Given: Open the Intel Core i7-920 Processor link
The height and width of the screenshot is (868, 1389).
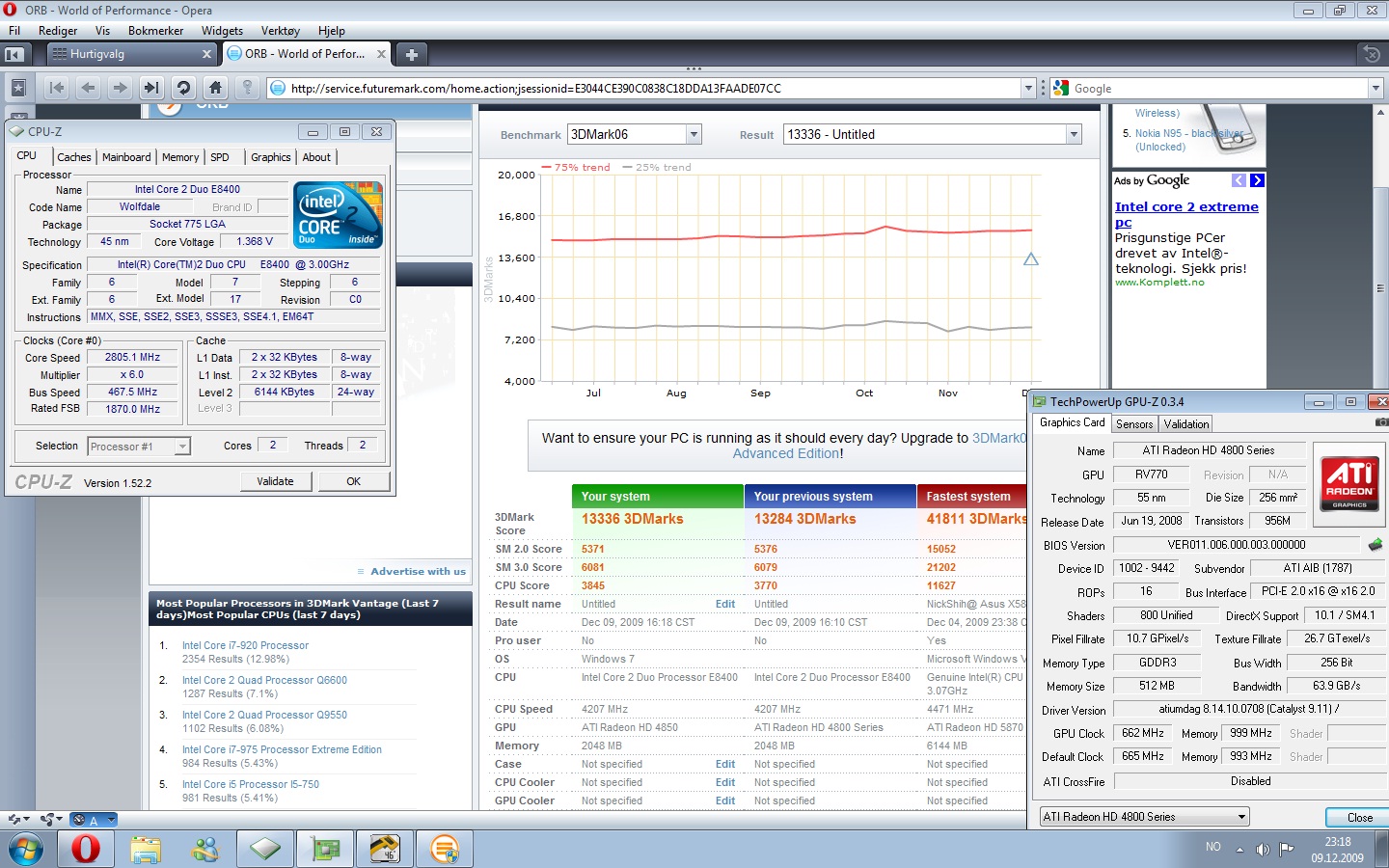Looking at the screenshot, I should [x=246, y=646].
